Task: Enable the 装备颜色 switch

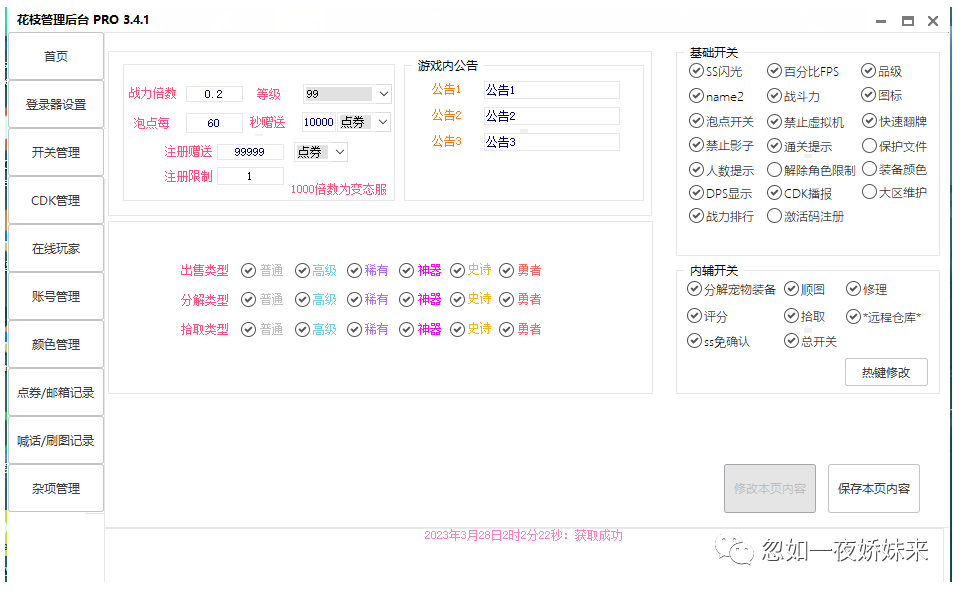Action: pos(869,169)
